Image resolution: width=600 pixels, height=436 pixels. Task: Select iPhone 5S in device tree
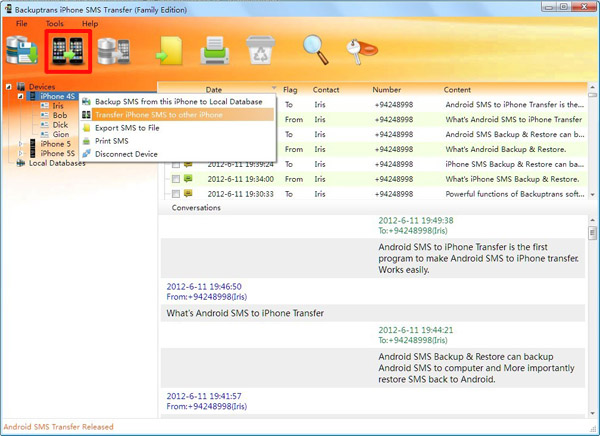point(57,153)
